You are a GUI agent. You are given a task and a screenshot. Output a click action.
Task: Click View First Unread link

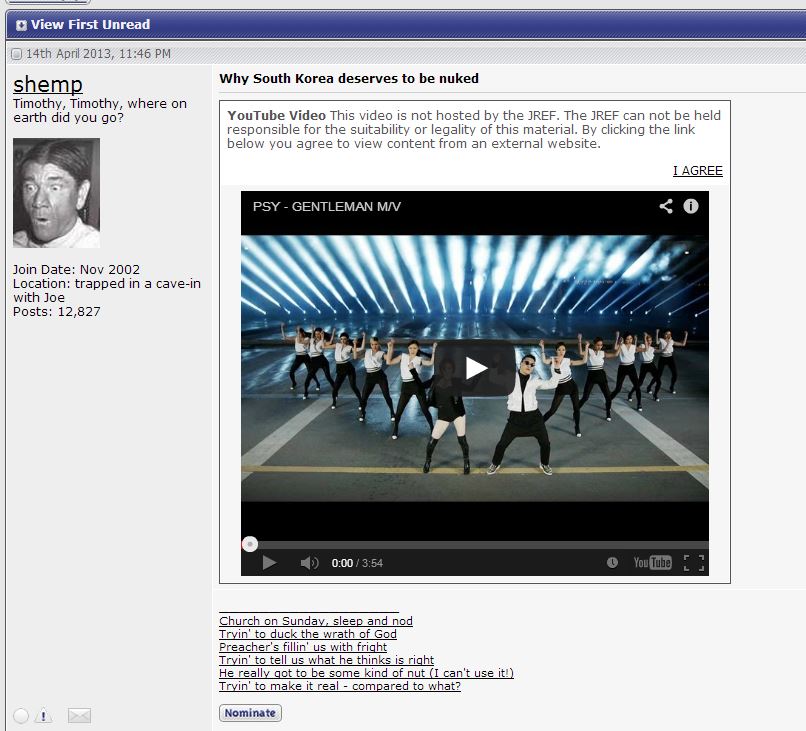pyautogui.click(x=90, y=24)
